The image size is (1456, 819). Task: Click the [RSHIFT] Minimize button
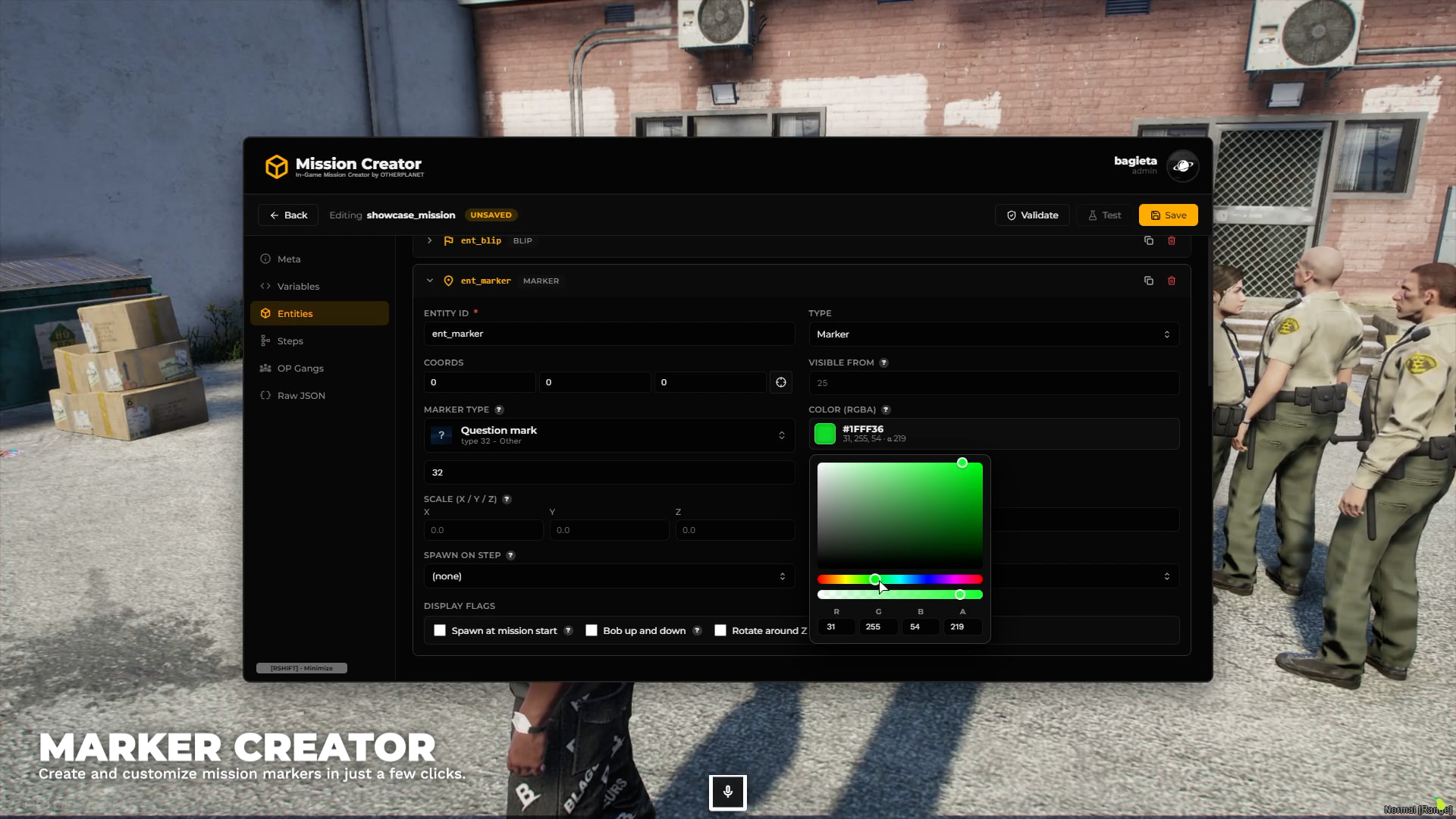point(302,668)
